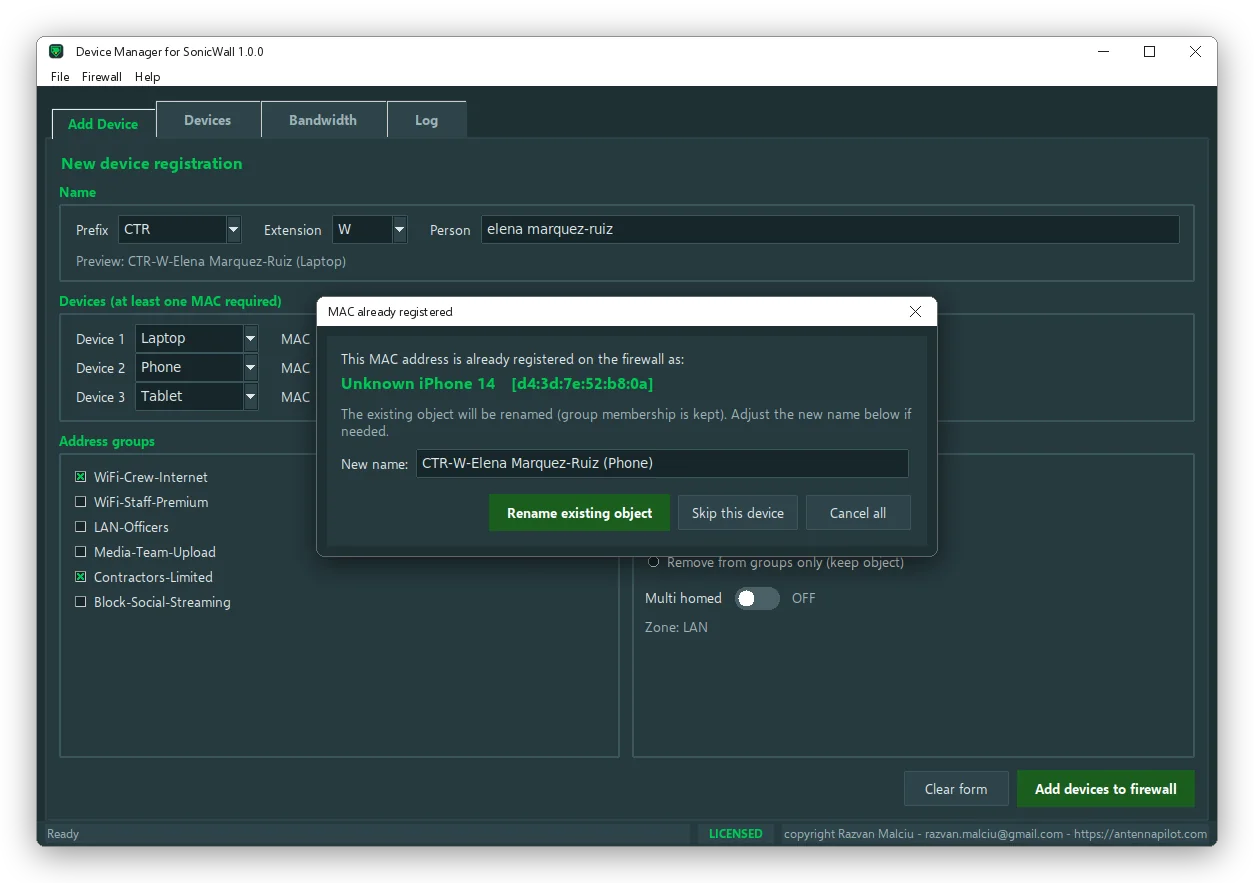Toggle the Multi homed switch

[757, 598]
